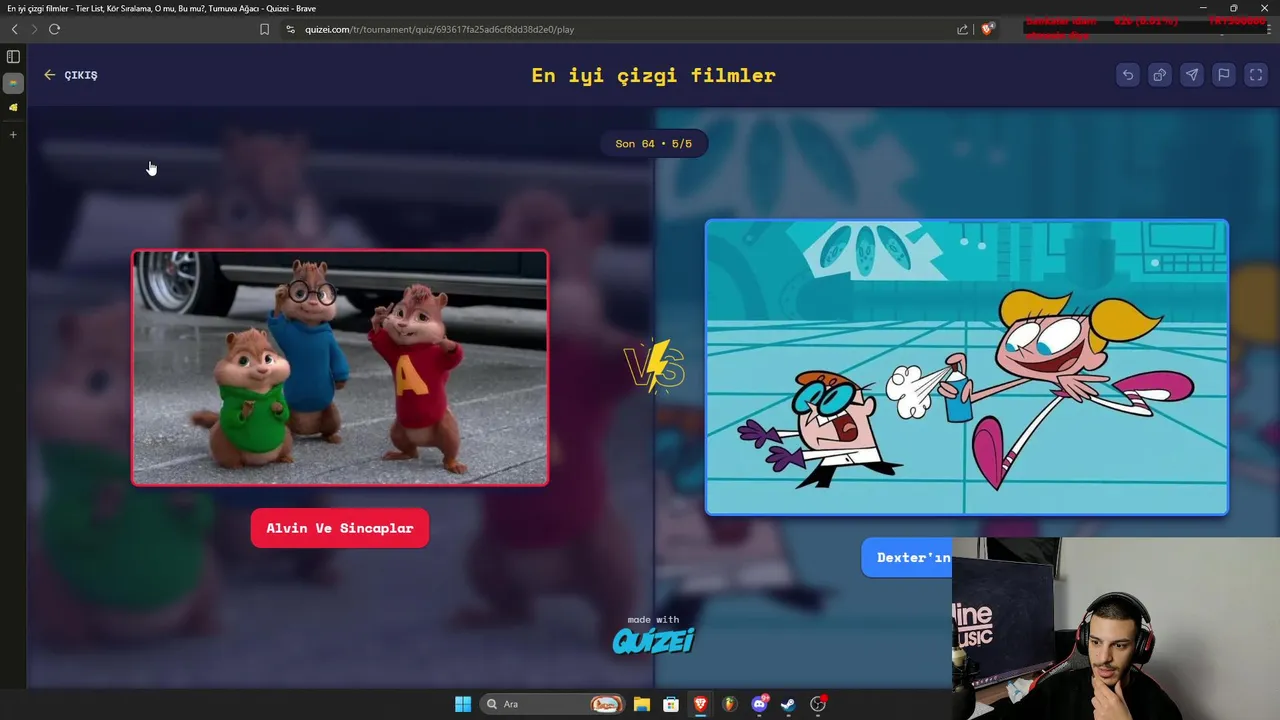Click the browser forward arrow
1280x720 pixels.
pyautogui.click(x=34, y=29)
